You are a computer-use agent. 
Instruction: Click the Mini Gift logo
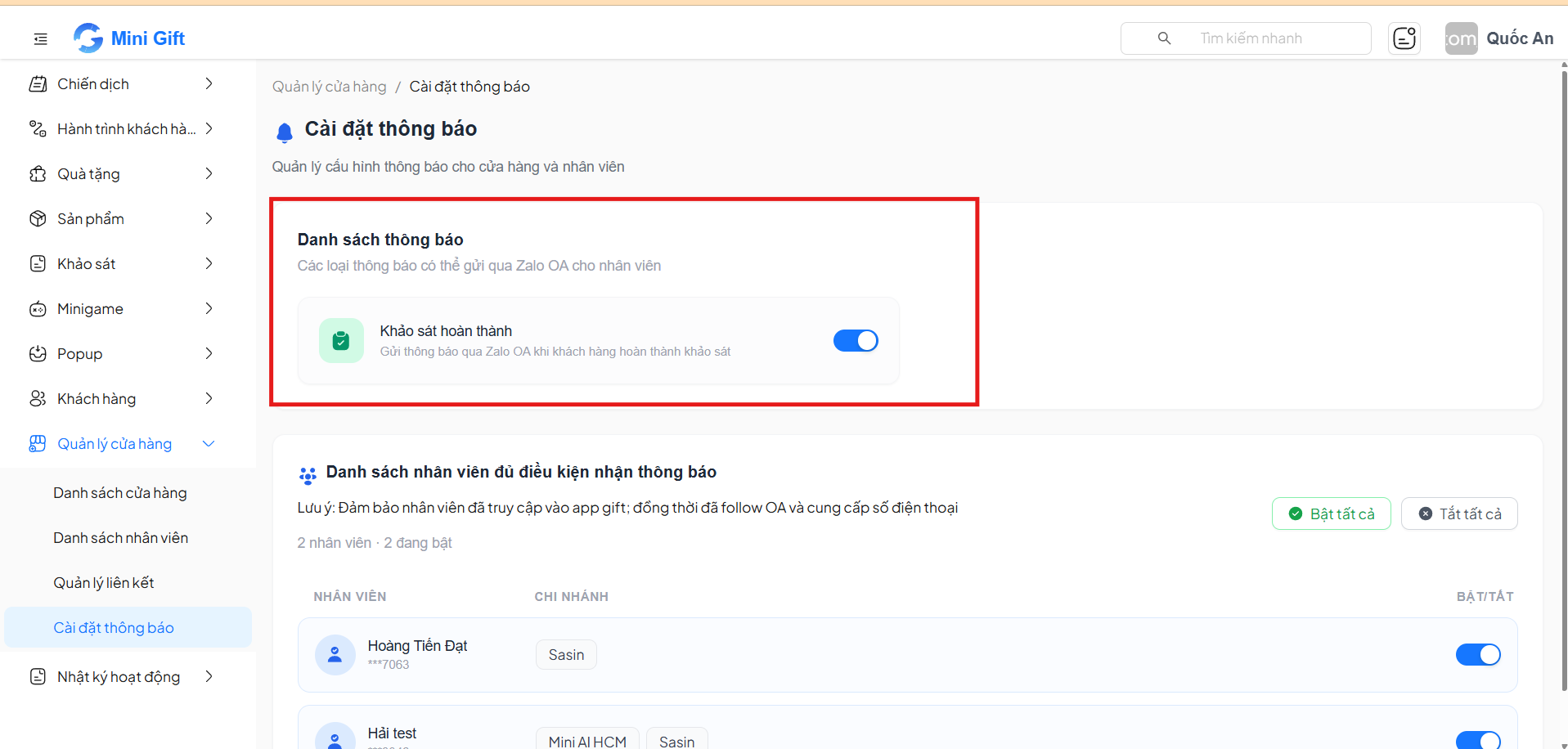[129, 38]
